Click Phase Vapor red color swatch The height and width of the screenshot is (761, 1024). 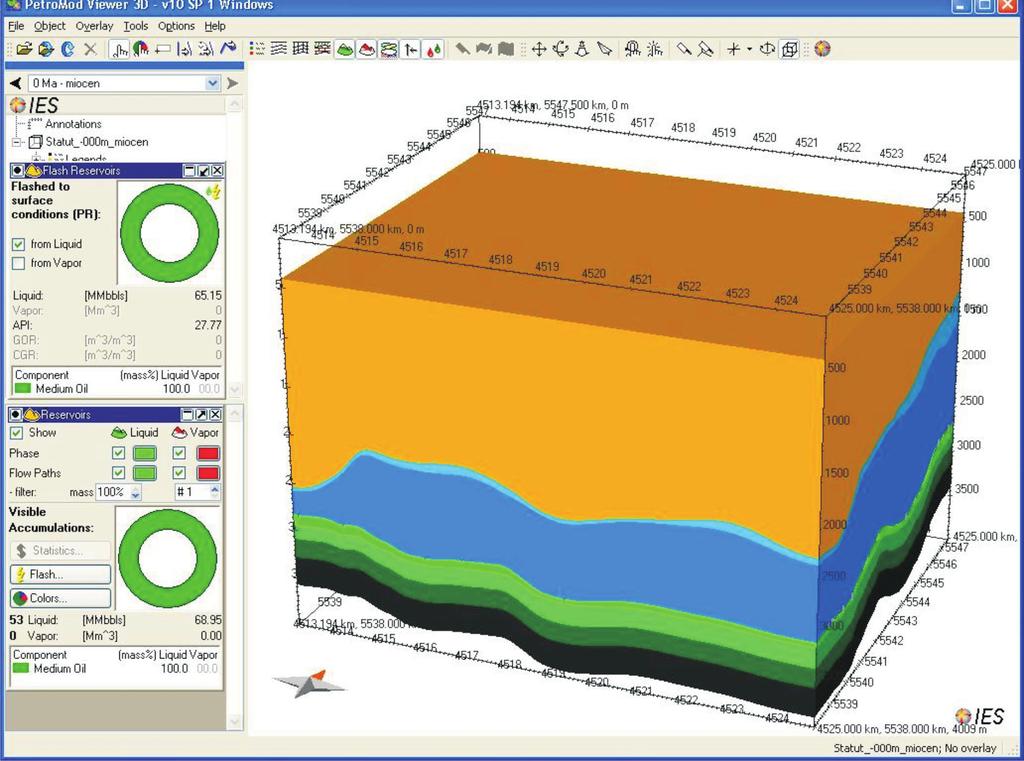click(x=208, y=453)
